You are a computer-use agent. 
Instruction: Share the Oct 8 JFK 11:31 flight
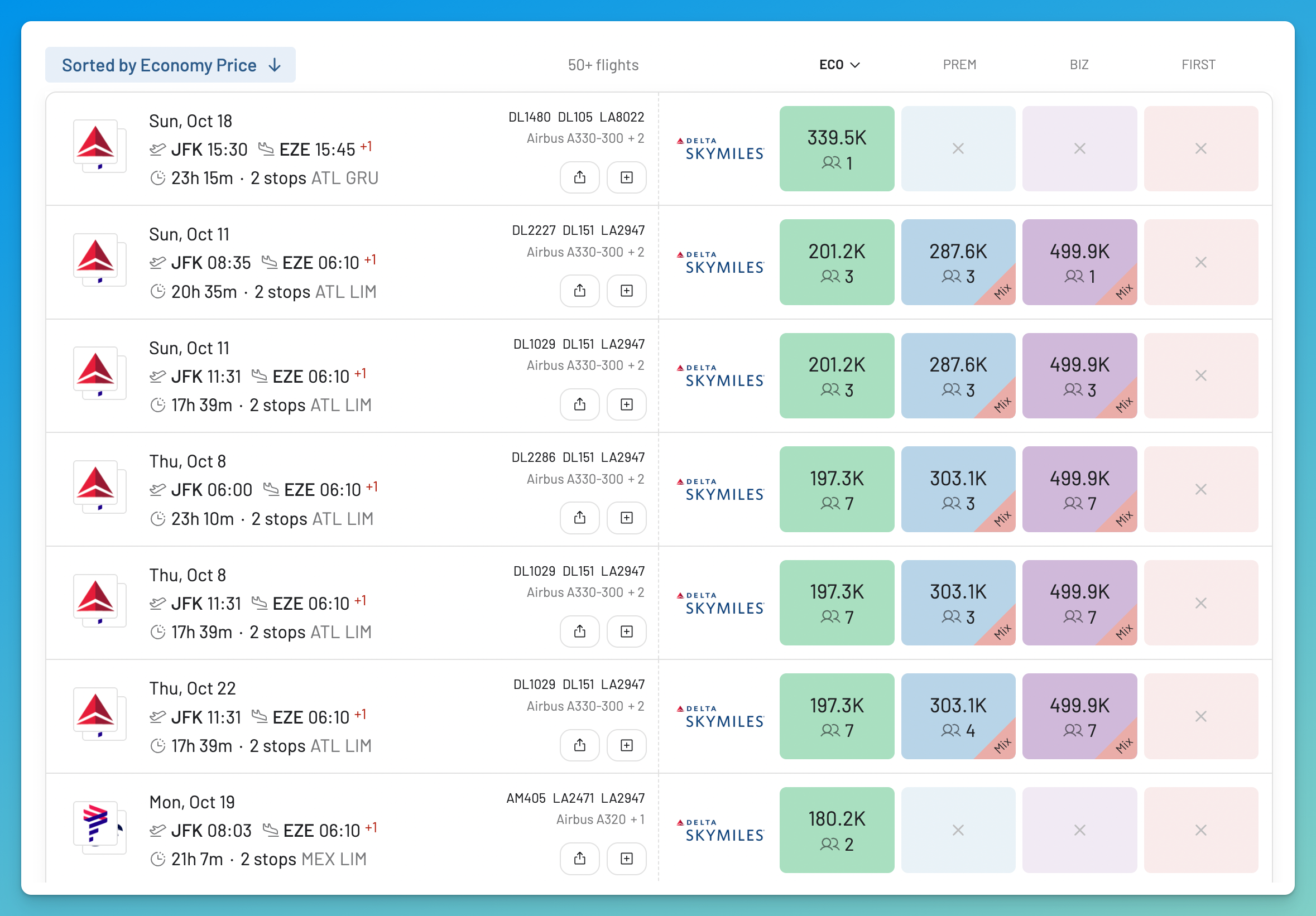coord(579,631)
